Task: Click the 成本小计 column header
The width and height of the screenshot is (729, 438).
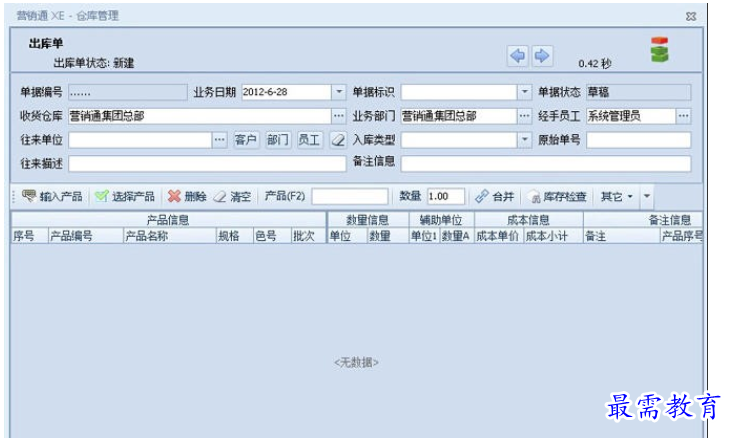Action: pyautogui.click(x=552, y=236)
